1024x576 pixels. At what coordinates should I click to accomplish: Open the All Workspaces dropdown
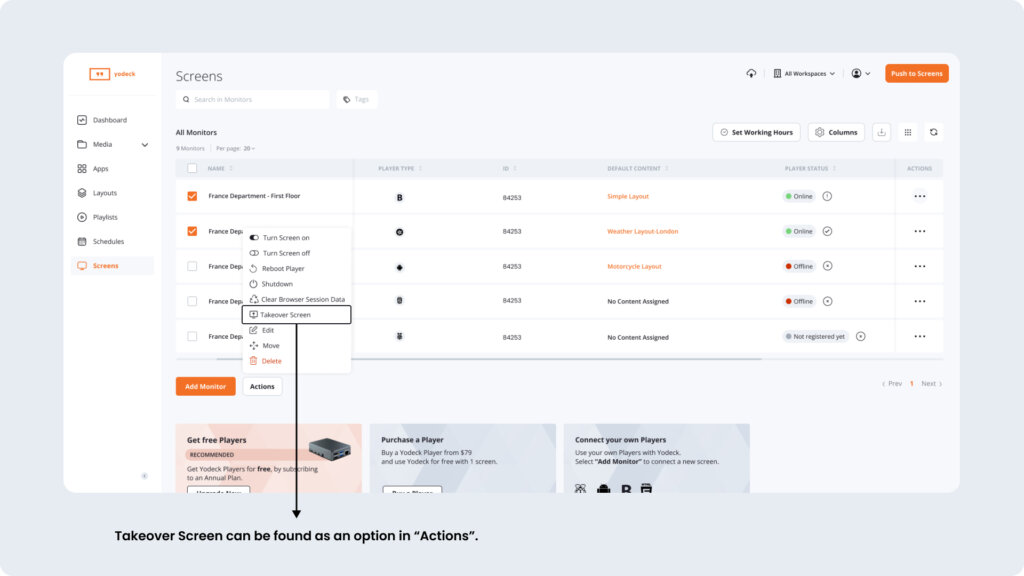pos(804,74)
